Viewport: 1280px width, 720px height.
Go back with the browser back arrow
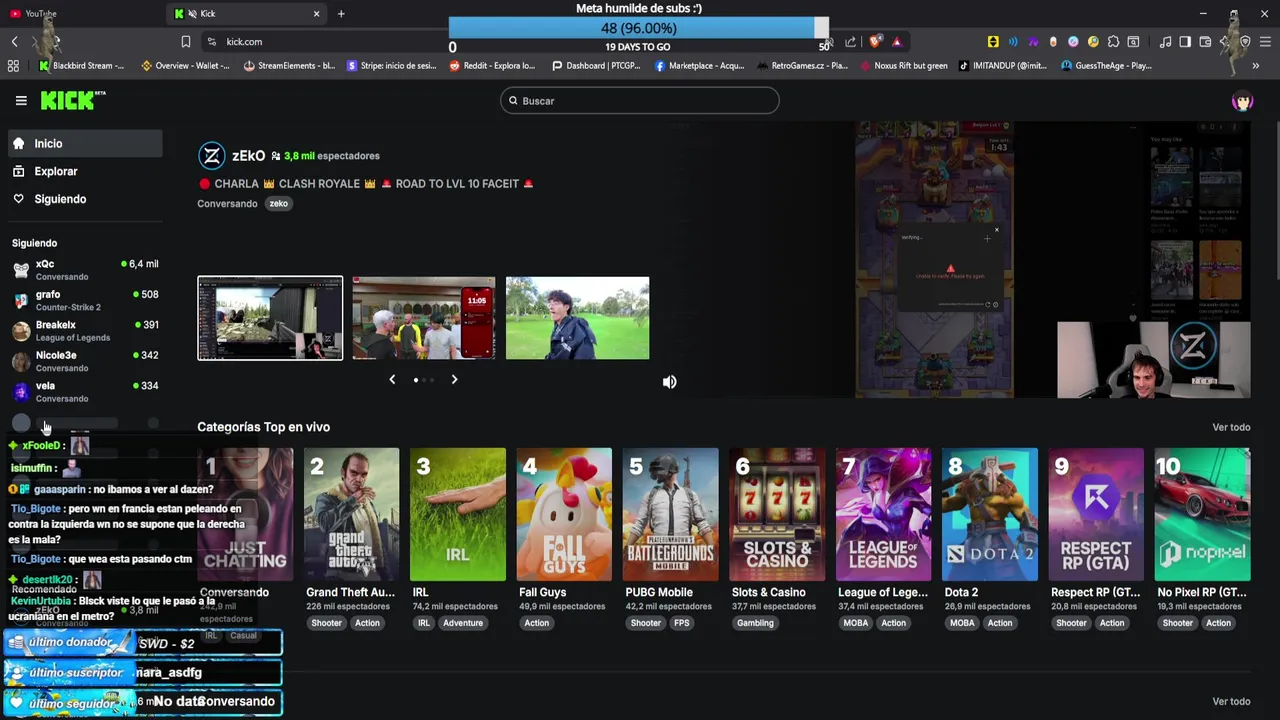click(x=14, y=42)
